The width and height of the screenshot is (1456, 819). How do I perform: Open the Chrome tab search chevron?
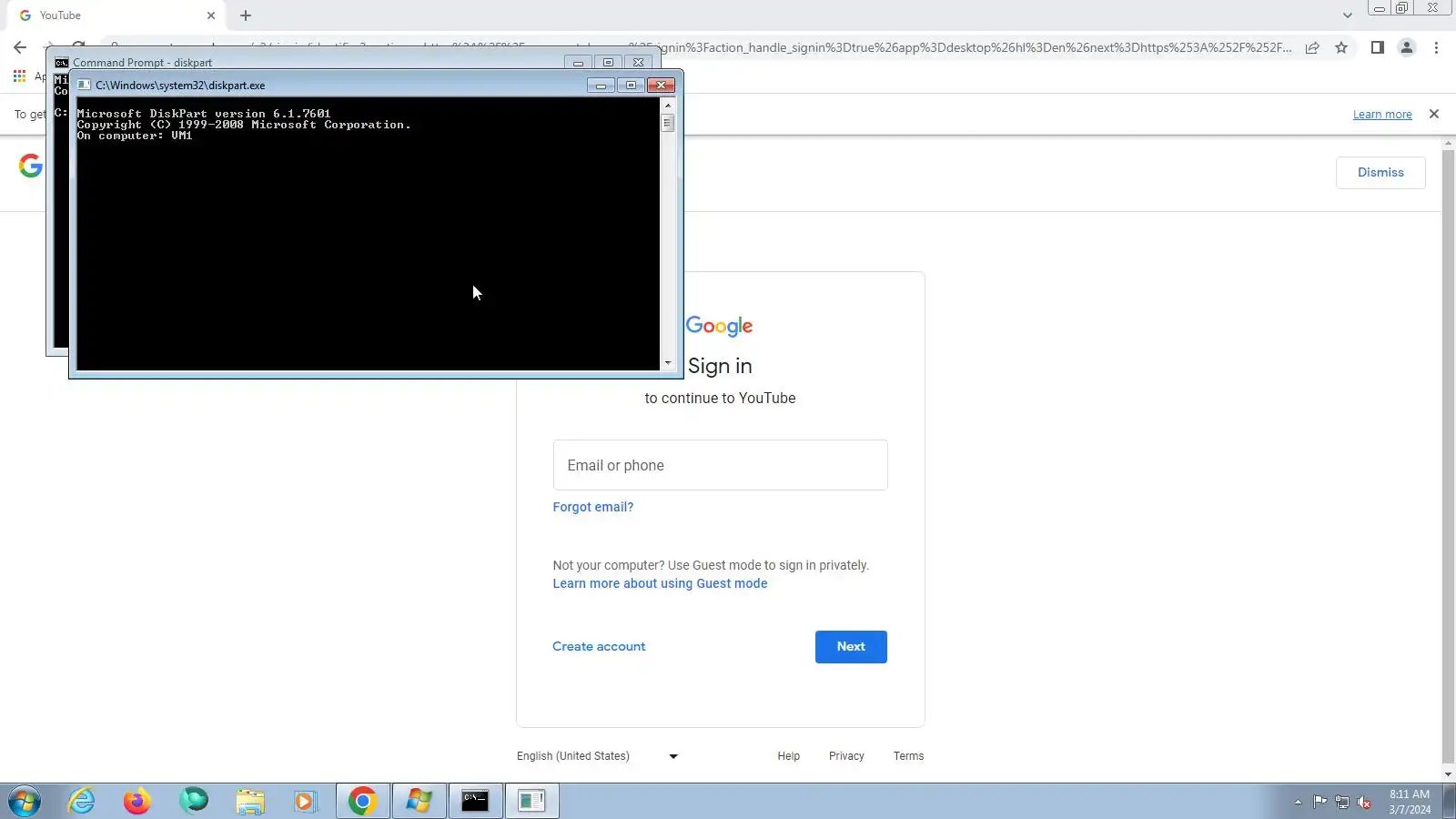(1348, 15)
